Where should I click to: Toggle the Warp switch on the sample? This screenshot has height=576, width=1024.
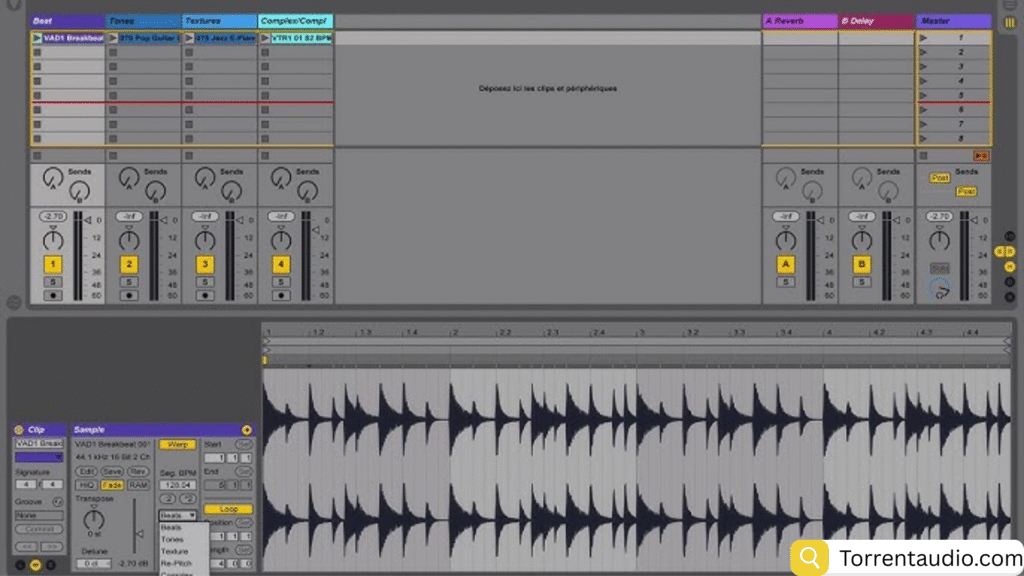point(177,444)
